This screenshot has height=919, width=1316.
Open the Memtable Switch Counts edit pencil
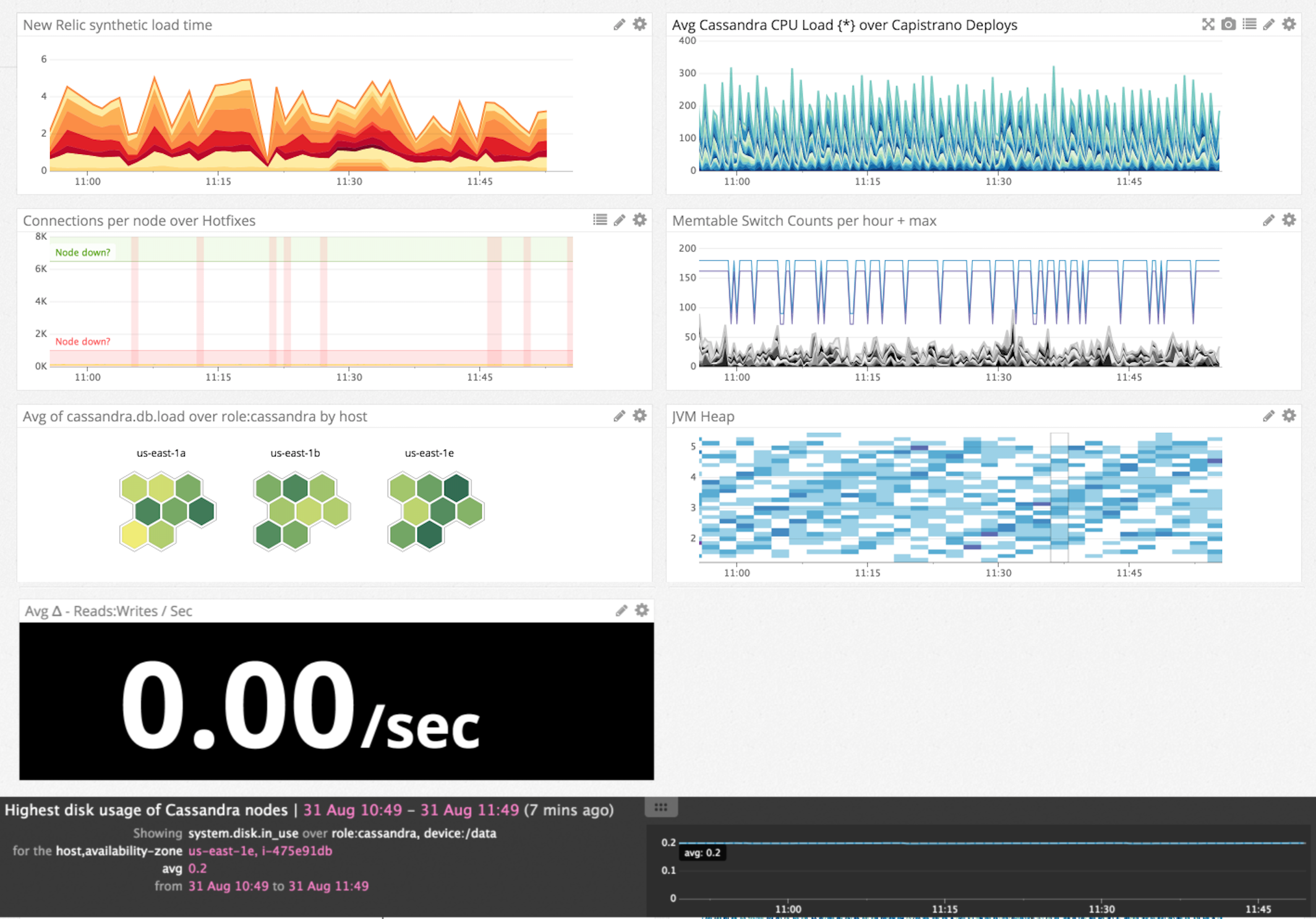click(1269, 220)
